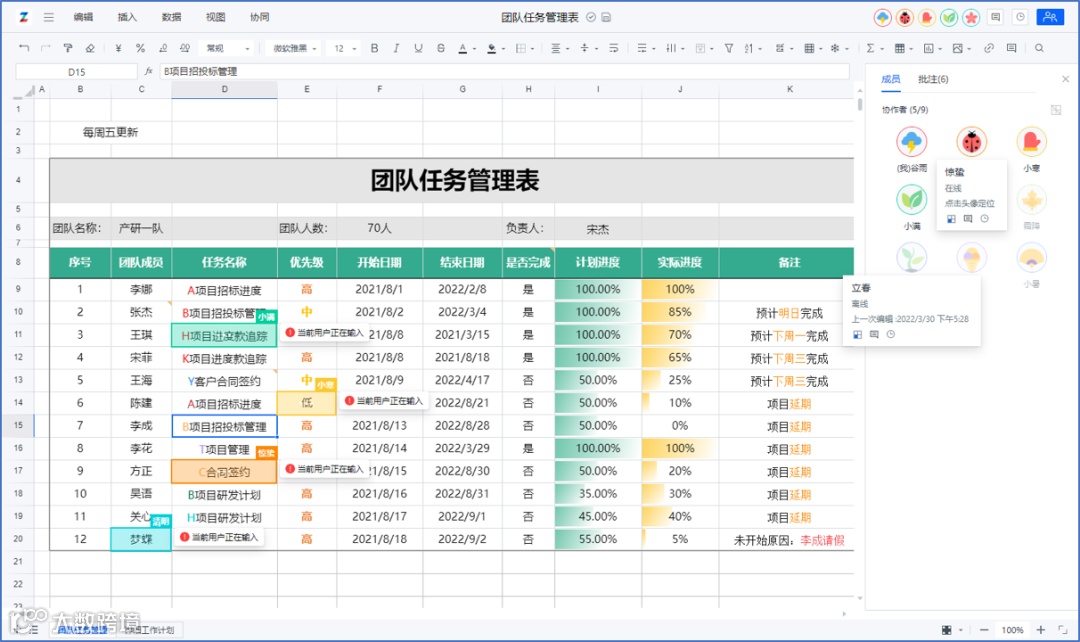Click the blue share-collaborators button at top right
The width and height of the screenshot is (1080, 642).
[1050, 17]
